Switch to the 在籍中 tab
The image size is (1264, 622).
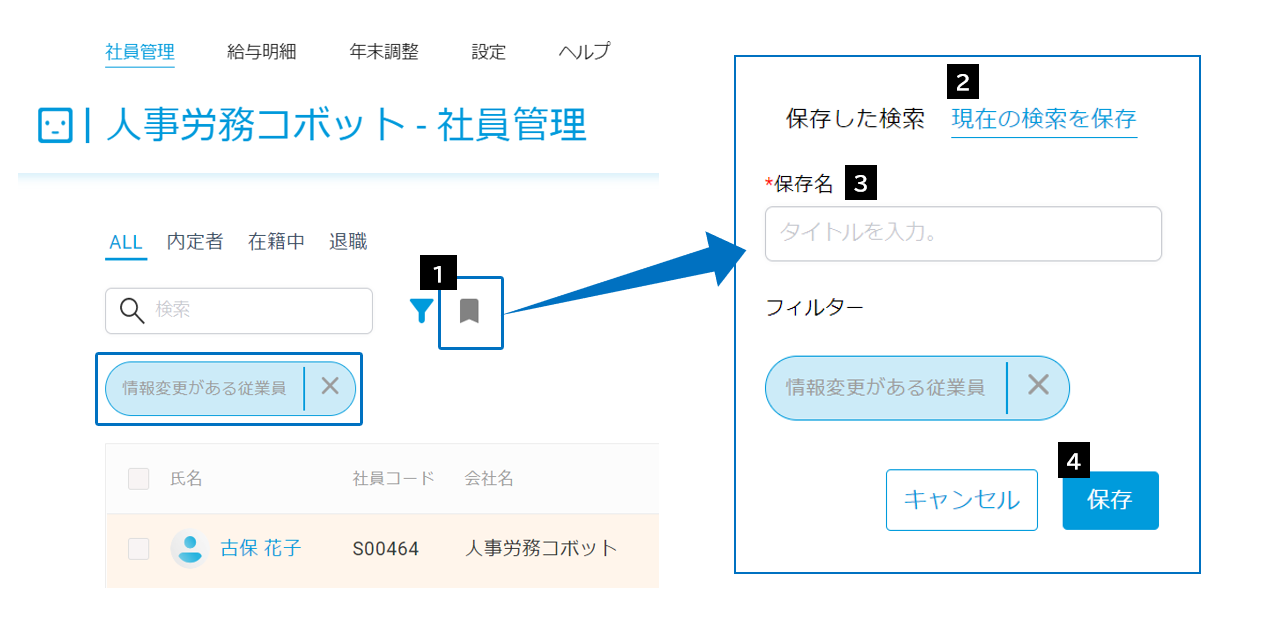277,241
